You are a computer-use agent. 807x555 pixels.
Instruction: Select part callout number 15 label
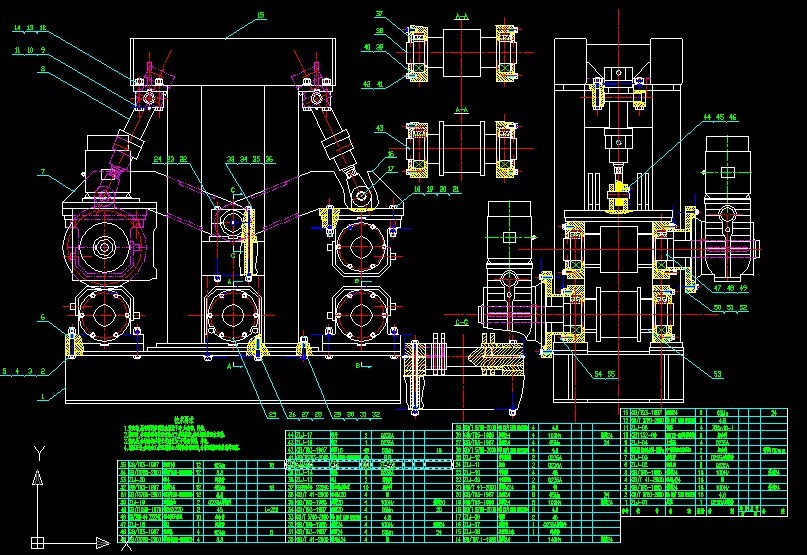[x=261, y=15]
